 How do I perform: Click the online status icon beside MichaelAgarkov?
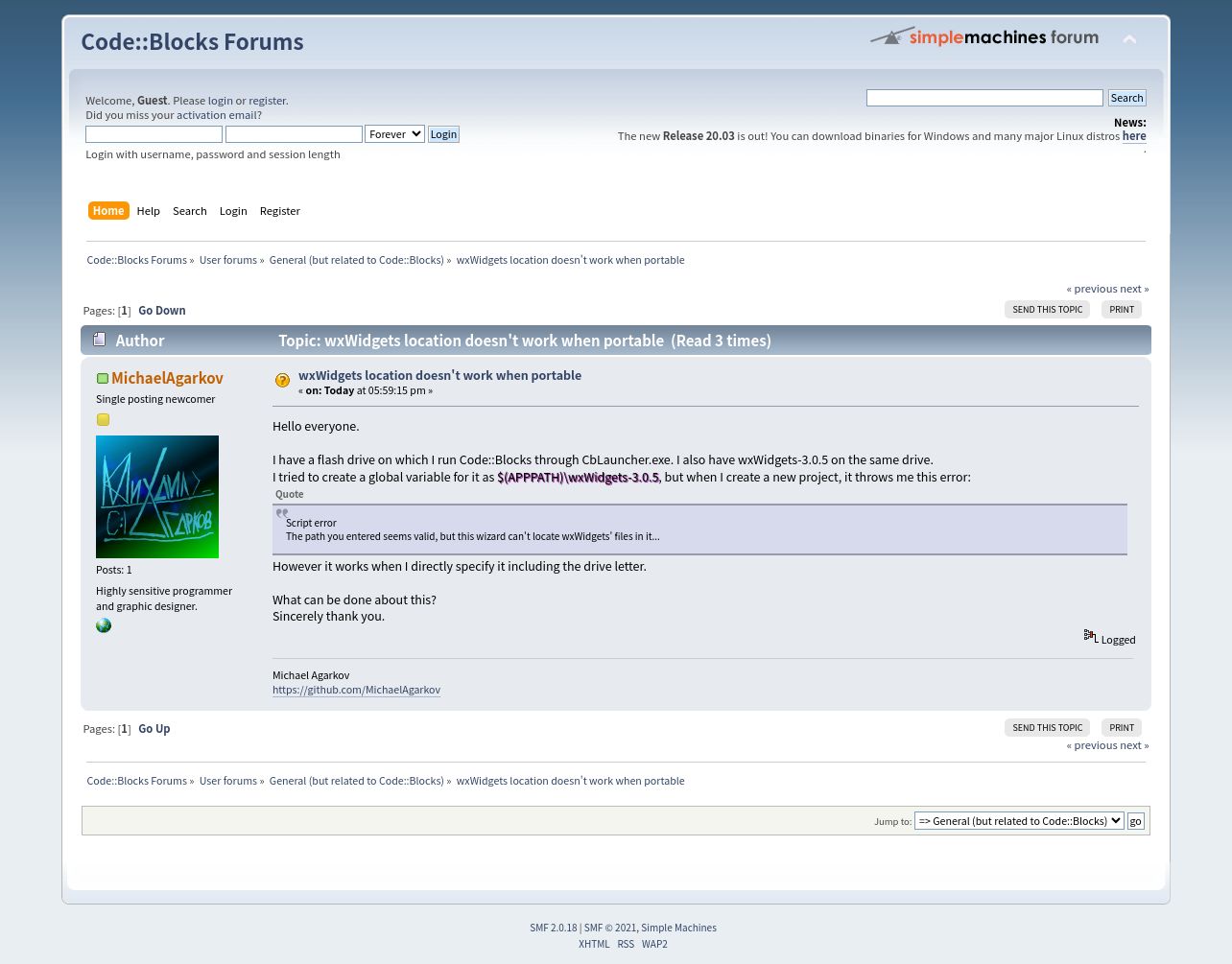(x=103, y=379)
